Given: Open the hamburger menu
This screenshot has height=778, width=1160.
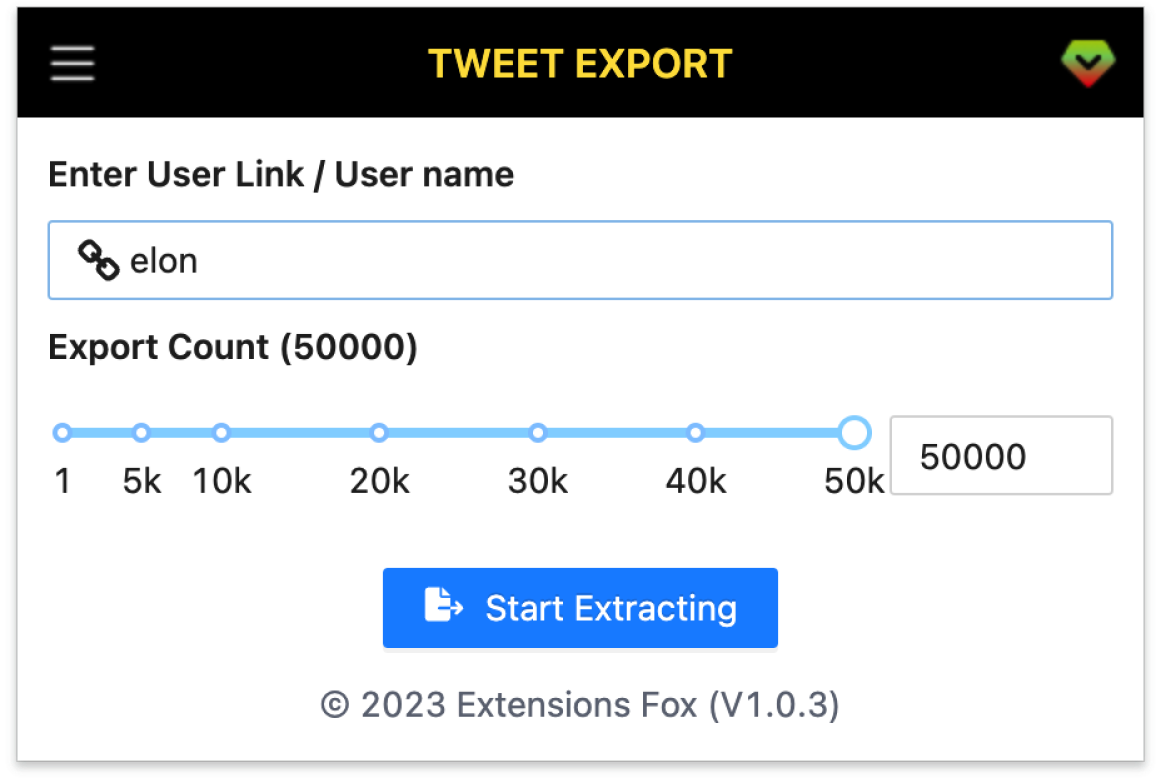Looking at the screenshot, I should [x=73, y=64].
